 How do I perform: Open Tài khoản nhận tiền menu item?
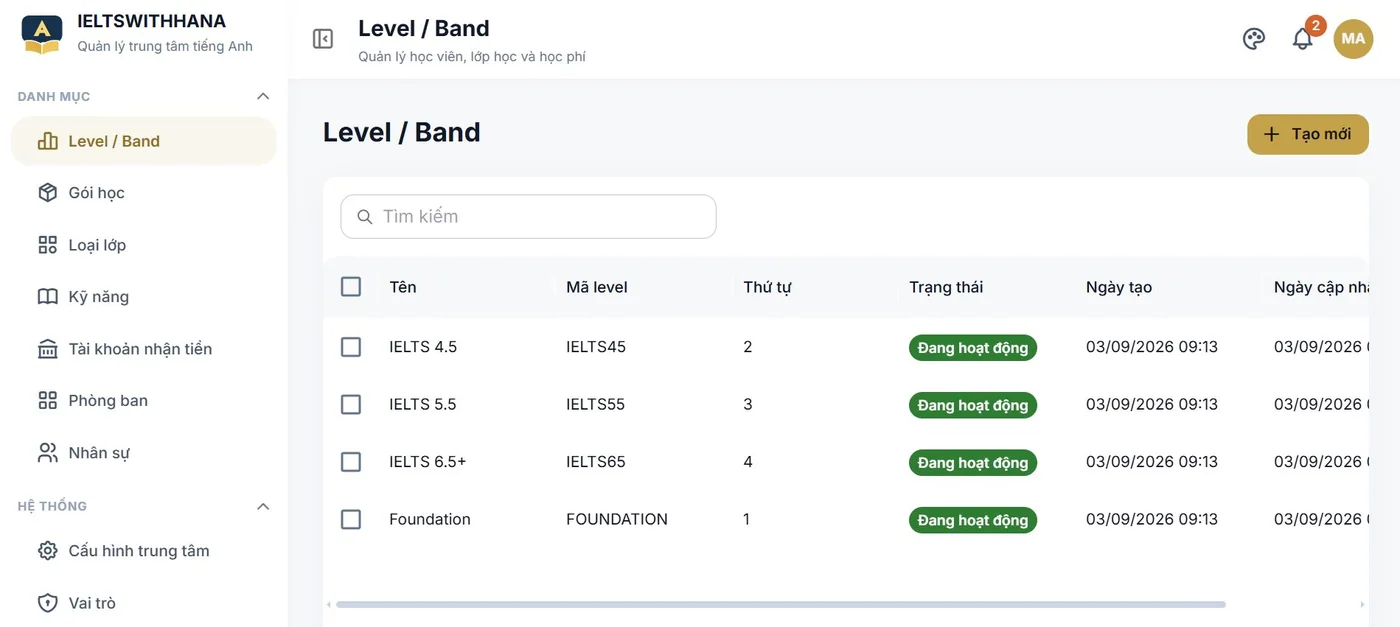tap(143, 349)
